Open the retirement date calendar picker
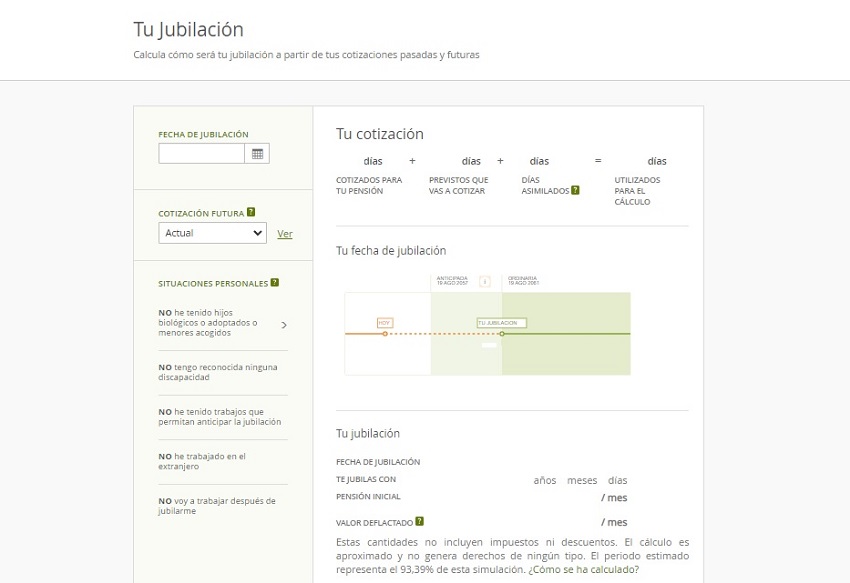 coord(257,154)
